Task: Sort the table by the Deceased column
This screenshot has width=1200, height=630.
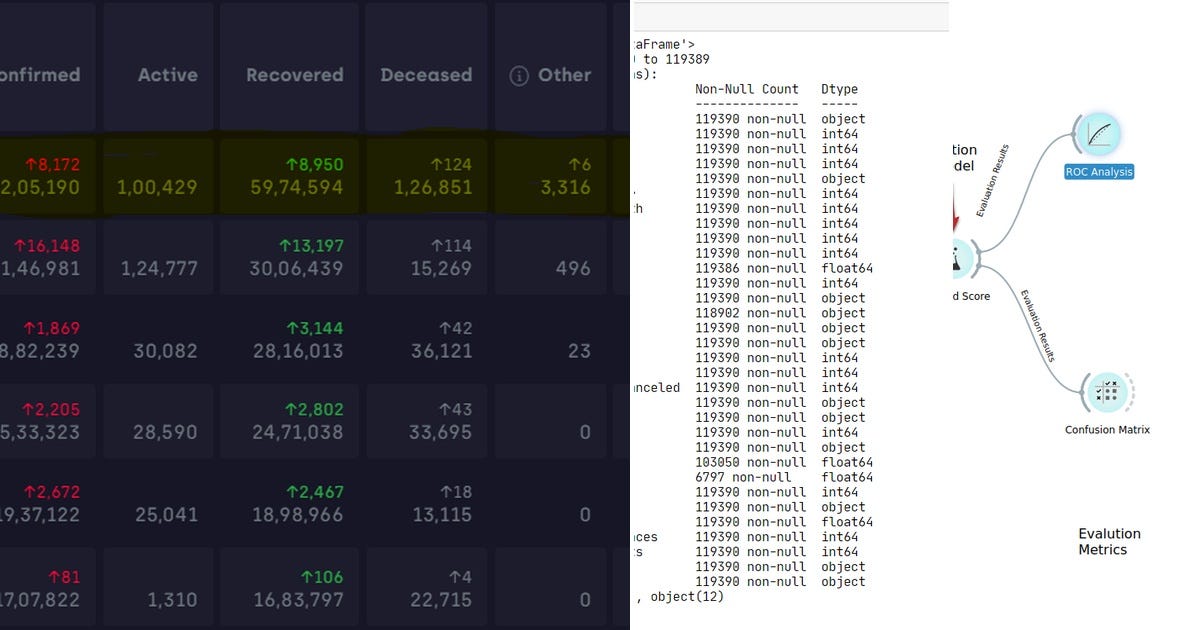Action: [x=425, y=75]
